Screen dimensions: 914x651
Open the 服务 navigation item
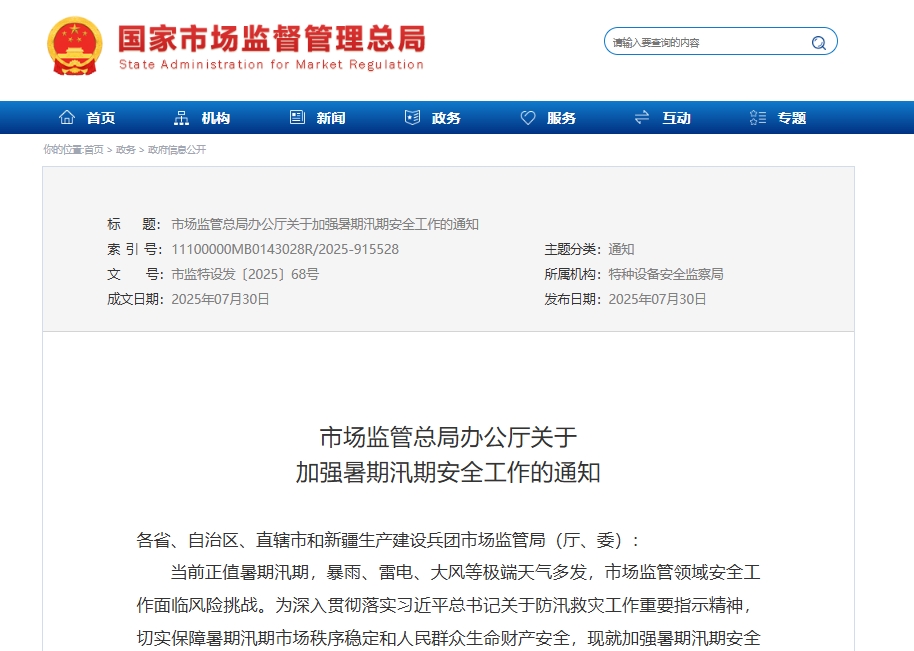coord(562,118)
